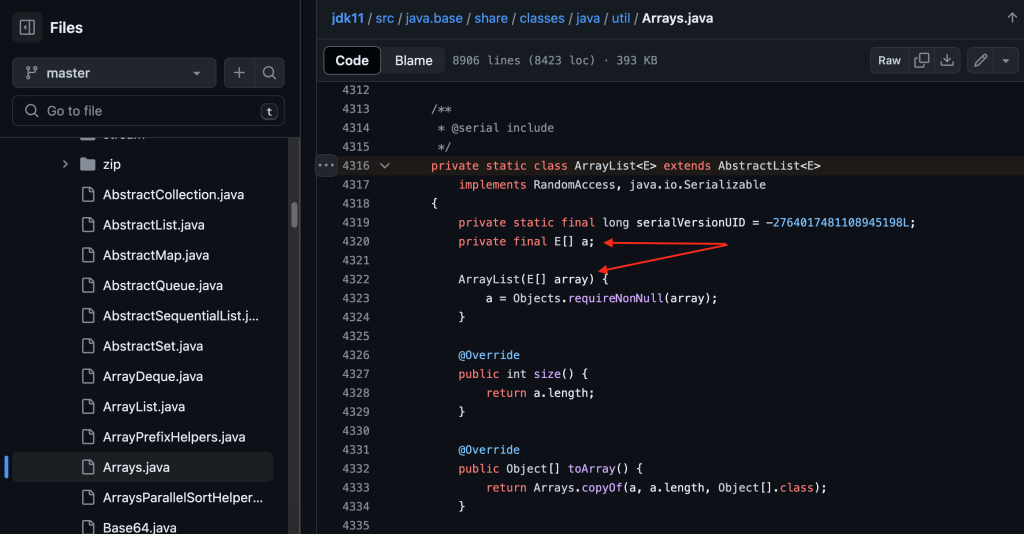Open the file search magnifier button
This screenshot has height=534, width=1024.
pyautogui.click(x=269, y=72)
